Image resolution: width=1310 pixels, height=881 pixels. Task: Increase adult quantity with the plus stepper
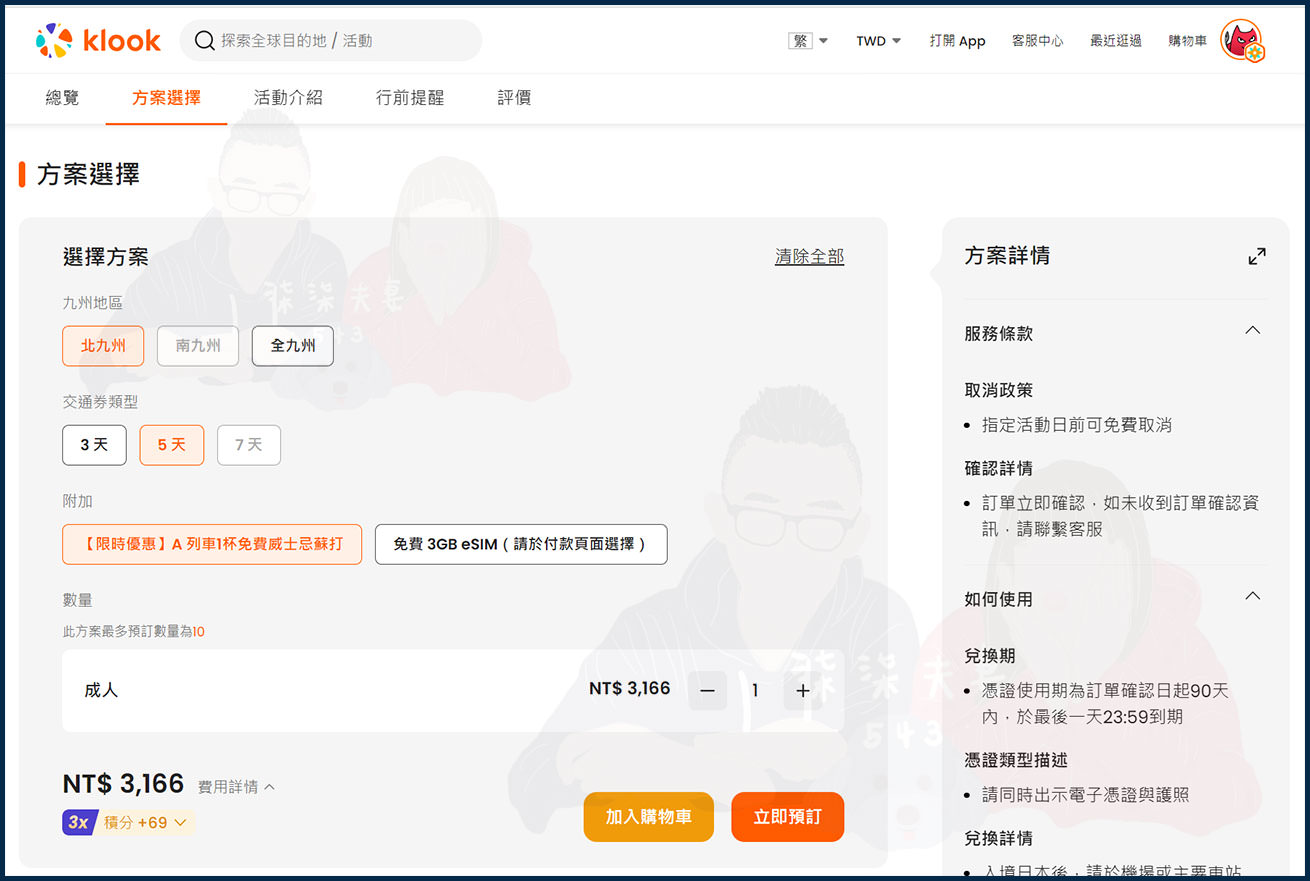803,690
